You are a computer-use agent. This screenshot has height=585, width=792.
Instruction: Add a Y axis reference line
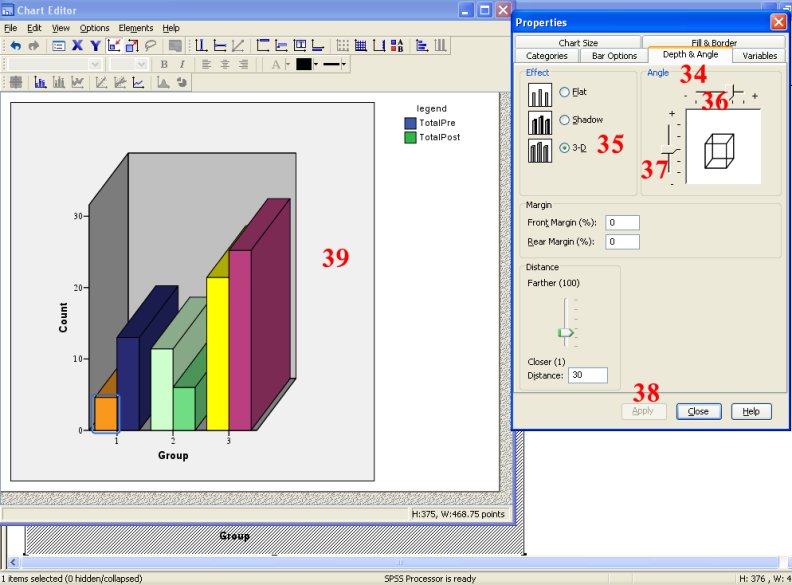point(220,46)
